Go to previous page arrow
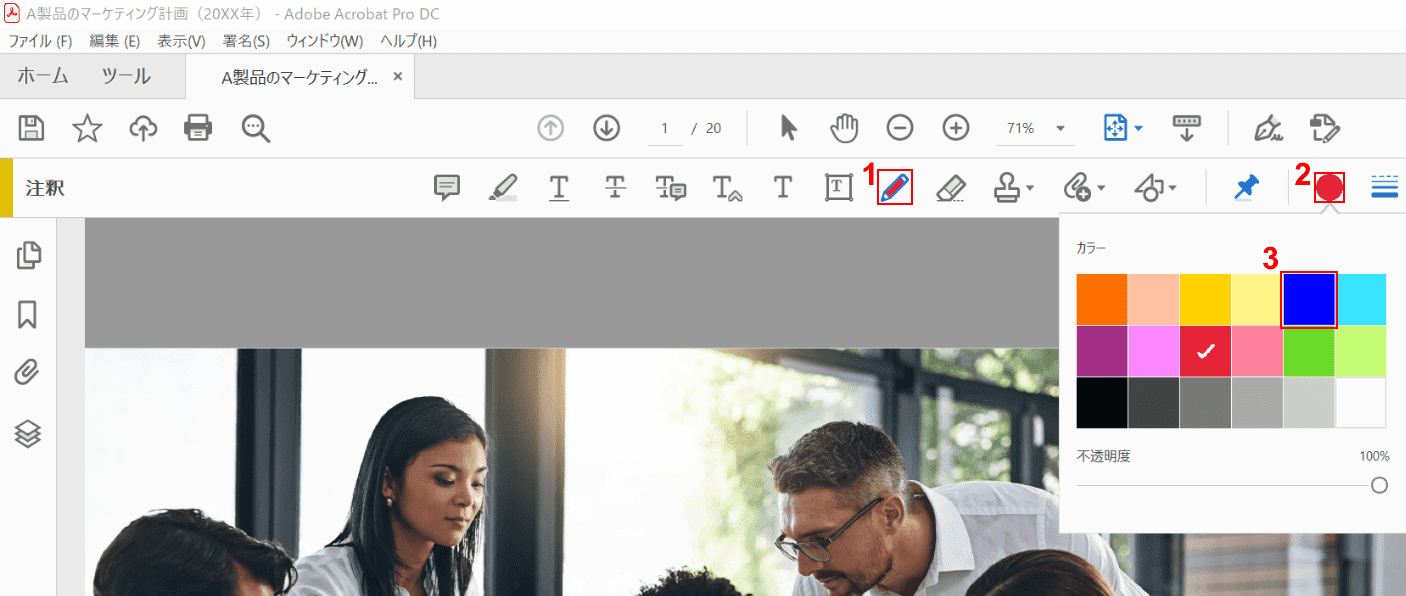Screen dimensions: 1406x596 coord(551,128)
